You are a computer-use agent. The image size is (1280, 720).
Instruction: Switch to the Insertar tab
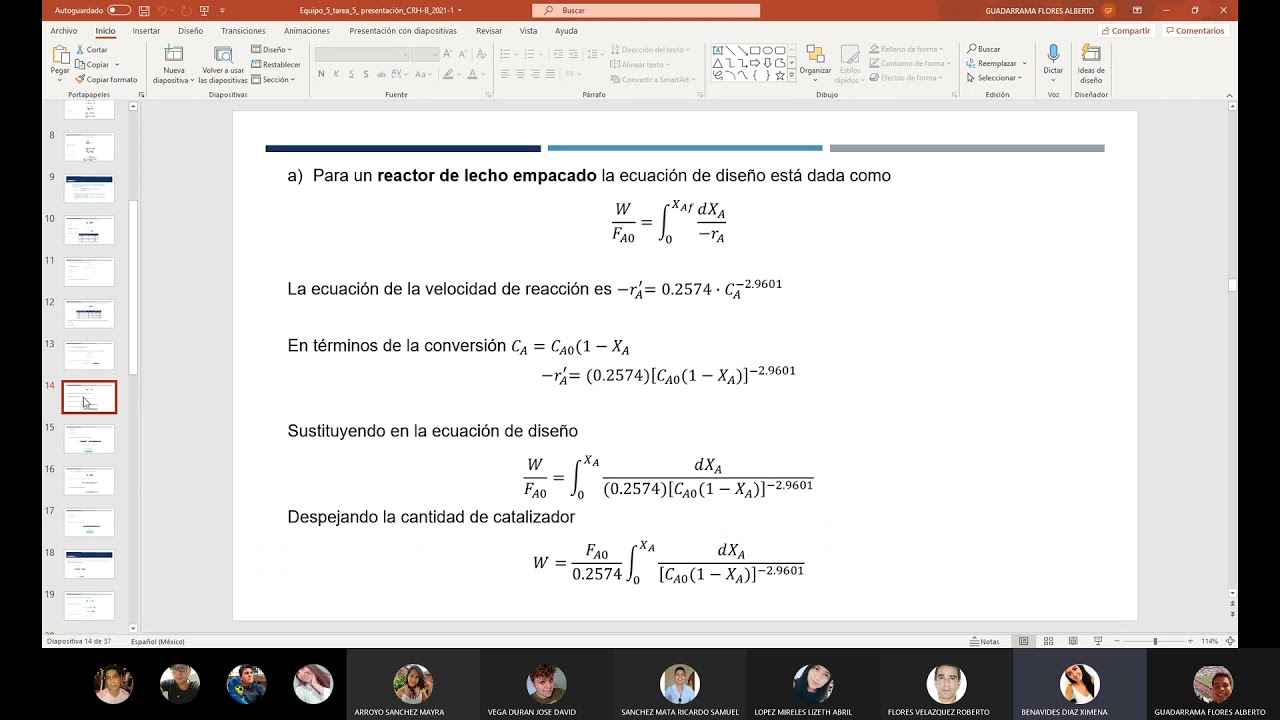146,31
